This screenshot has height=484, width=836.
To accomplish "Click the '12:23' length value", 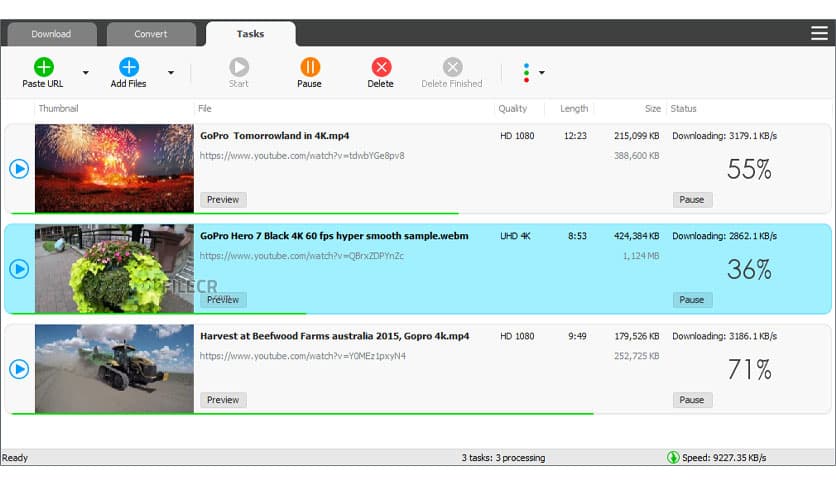I will click(575, 136).
